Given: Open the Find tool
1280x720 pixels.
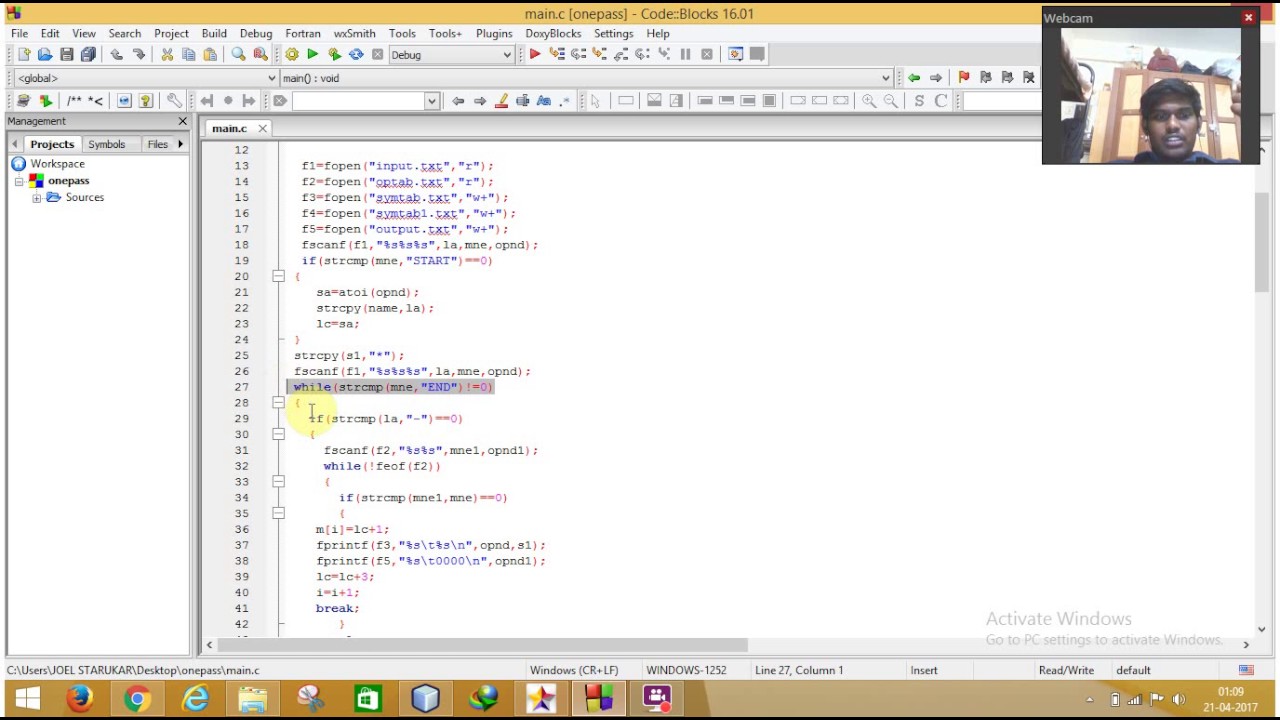Looking at the screenshot, I should pyautogui.click(x=238, y=55).
